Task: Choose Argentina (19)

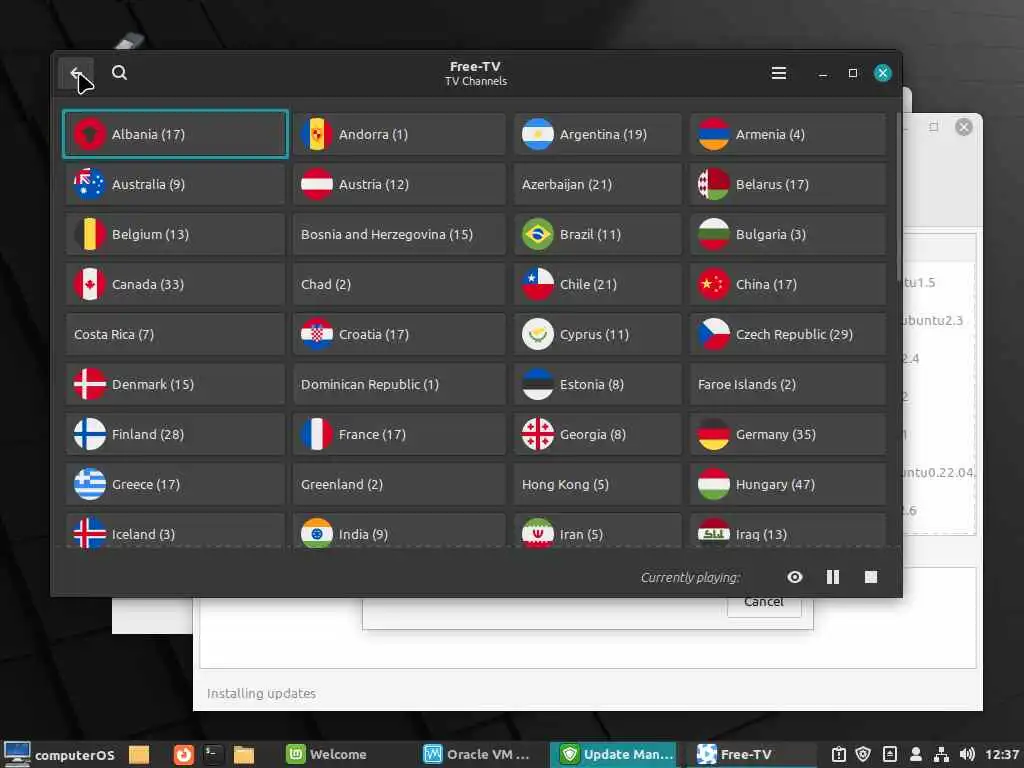Action: 597,134
